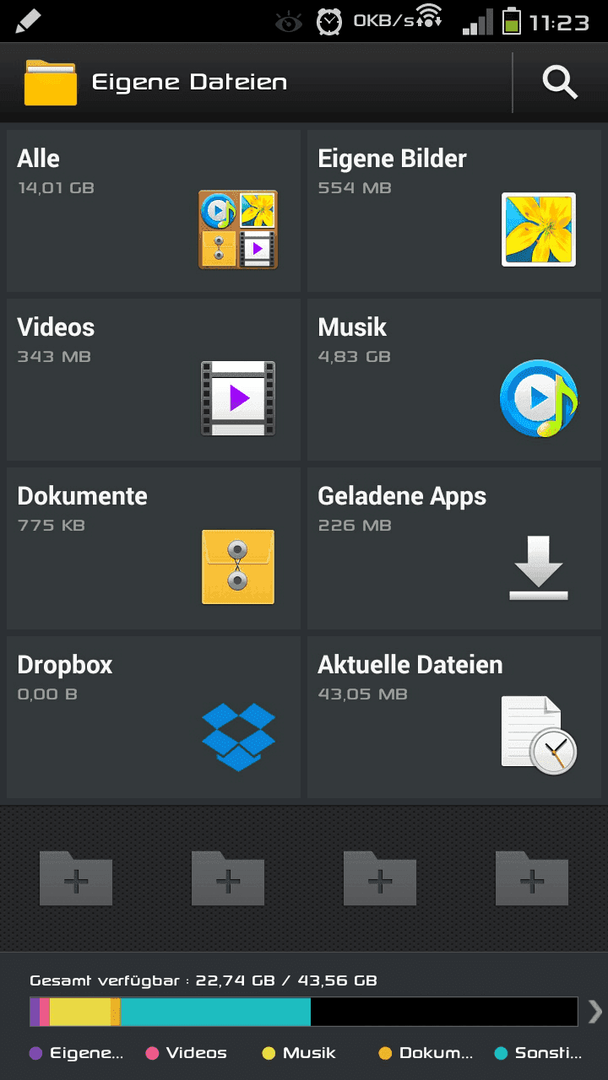Tap the yellow Musik legend dot
The height and width of the screenshot is (1080, 608).
tap(269, 1053)
